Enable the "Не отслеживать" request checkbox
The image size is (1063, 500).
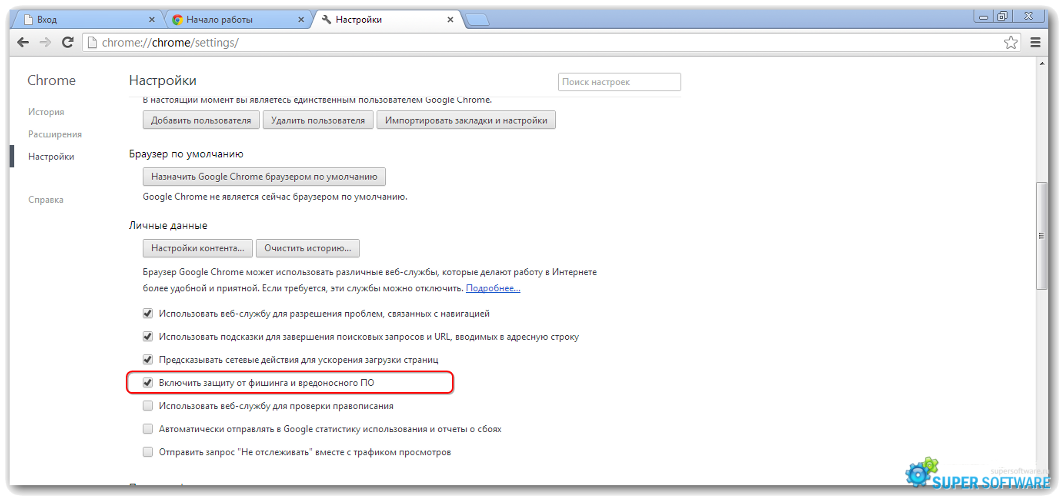(x=148, y=452)
